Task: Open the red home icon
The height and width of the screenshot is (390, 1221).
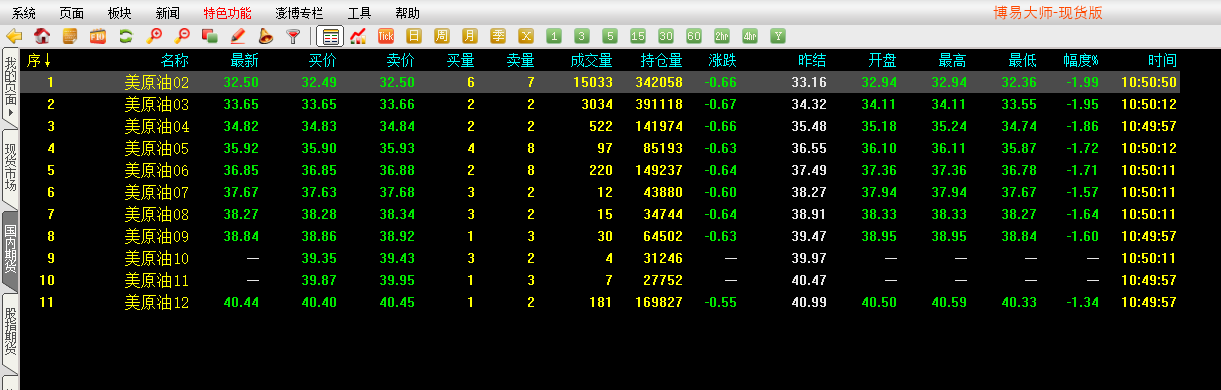Action: click(x=42, y=36)
